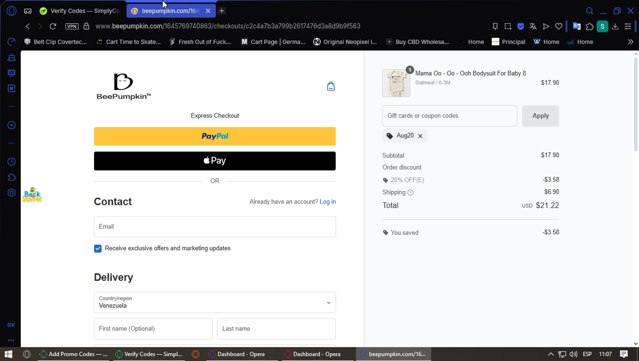Click the browser back arrow
The image size is (639, 361).
[28, 26]
